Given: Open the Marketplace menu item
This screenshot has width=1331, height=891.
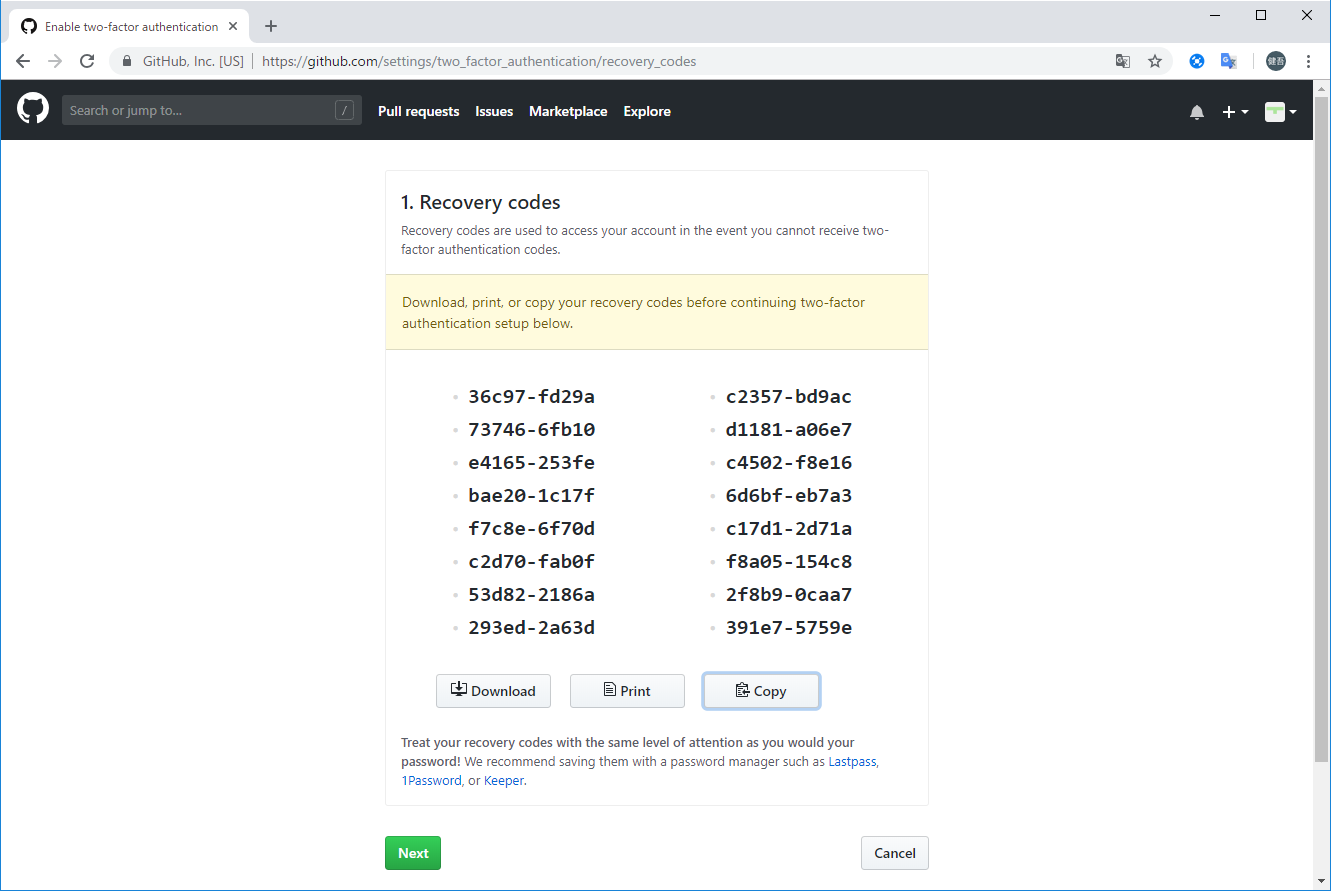Looking at the screenshot, I should coord(568,111).
